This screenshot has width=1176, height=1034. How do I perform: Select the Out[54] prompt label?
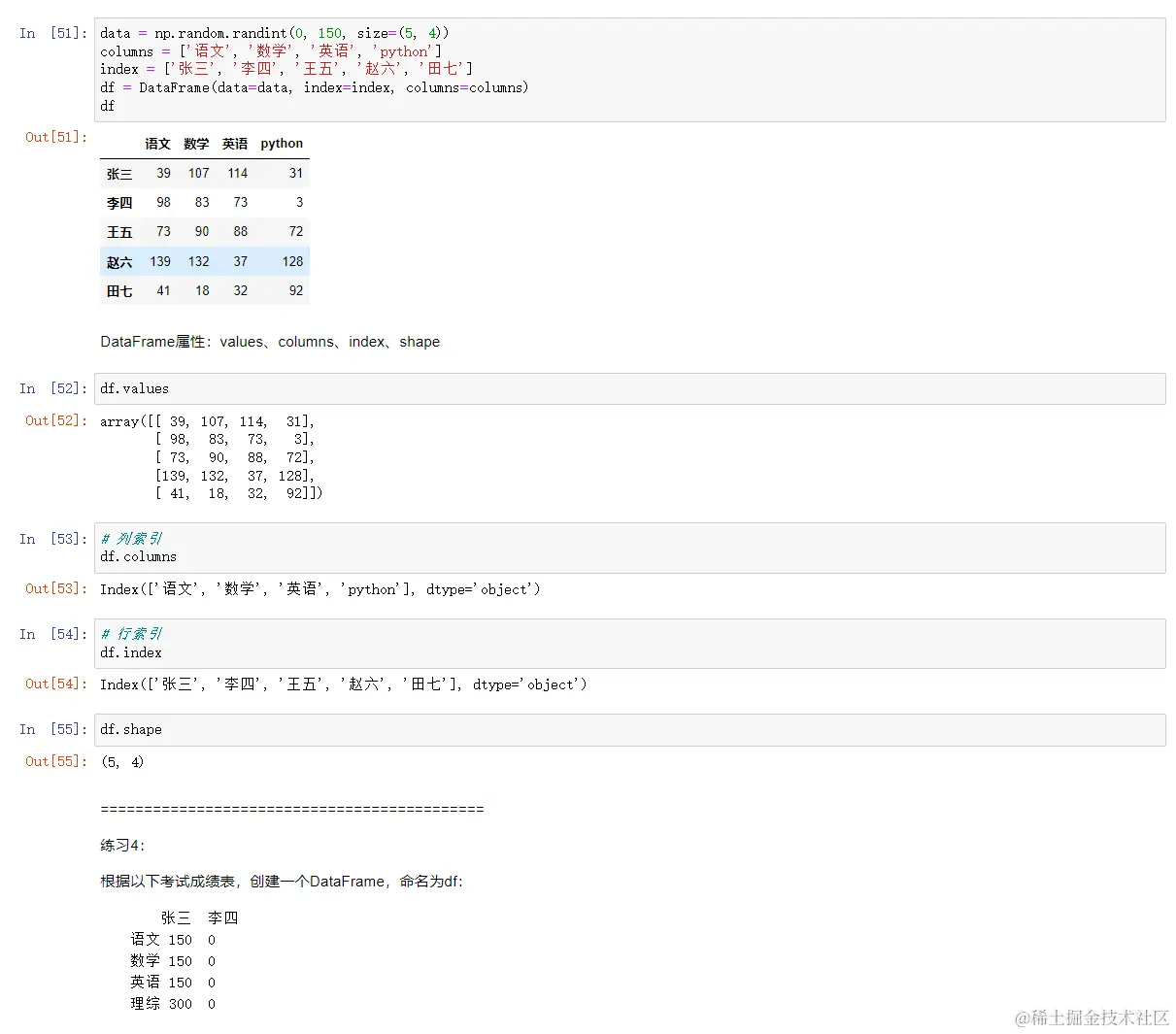(56, 684)
